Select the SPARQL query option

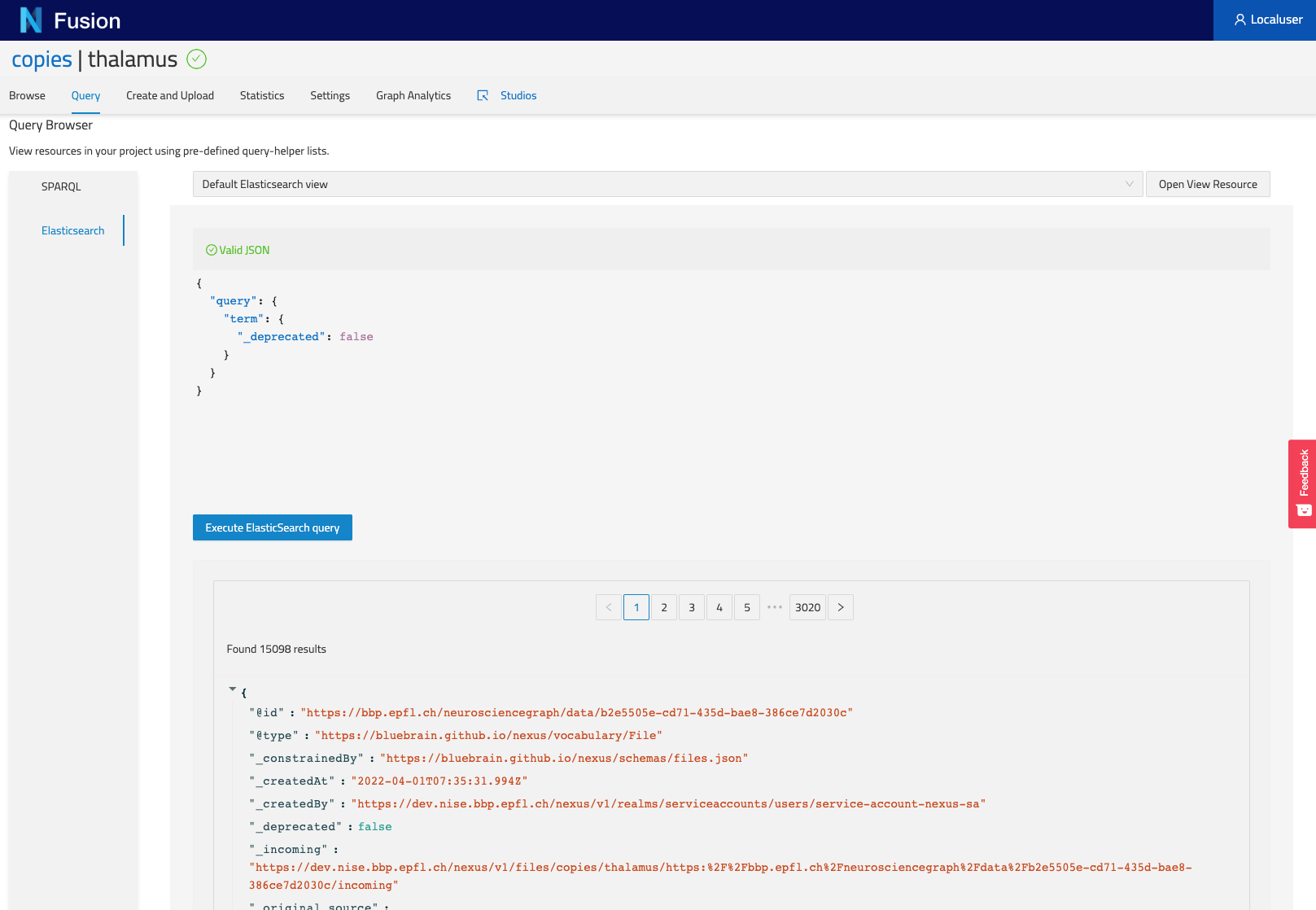(61, 186)
